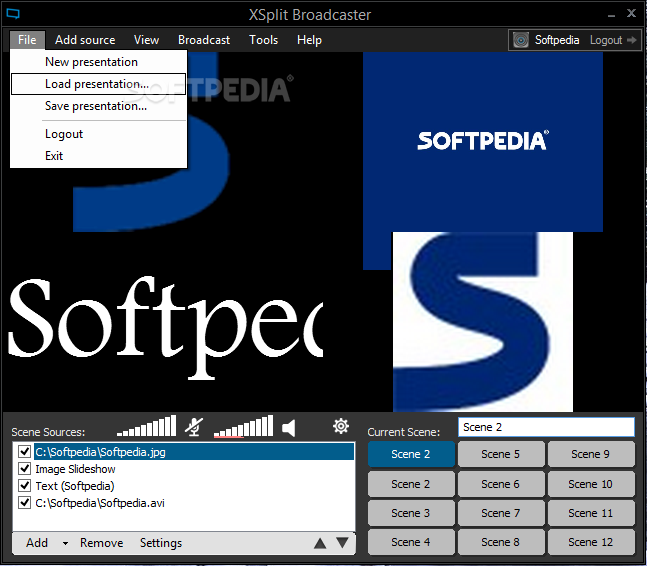Switch to Scene 7
The width and height of the screenshot is (647, 566).
click(x=501, y=513)
